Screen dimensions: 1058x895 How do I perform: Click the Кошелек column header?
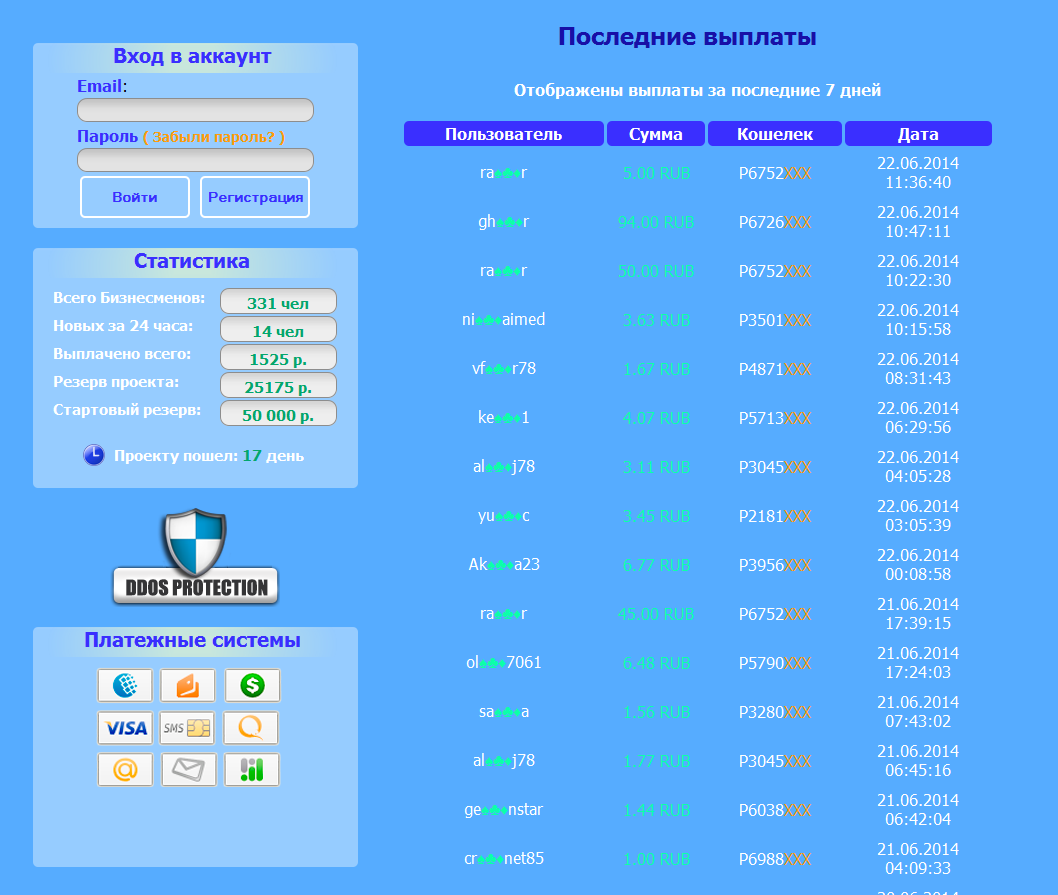tap(775, 134)
